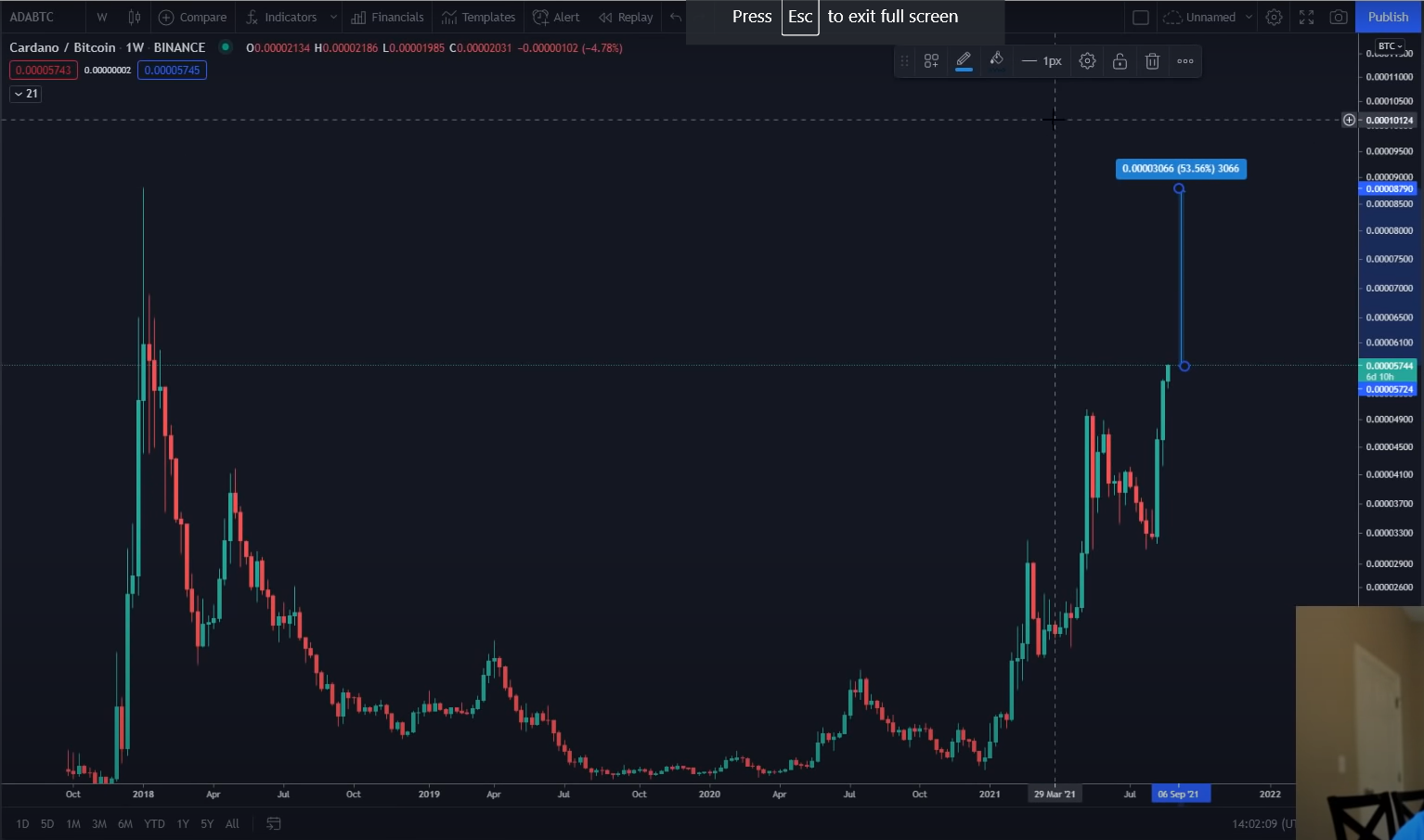Click the 2018 label on the time axis
Screen dimensions: 1424x840
(143, 795)
